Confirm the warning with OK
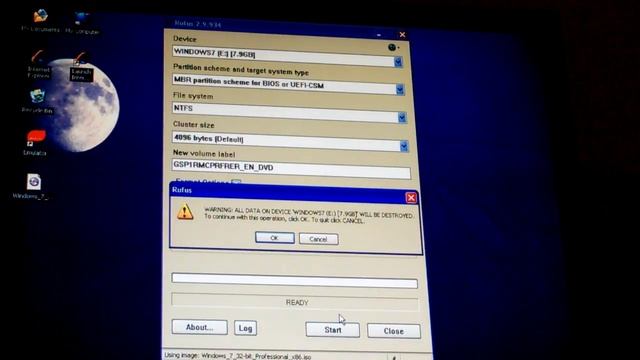The width and height of the screenshot is (640, 360). pos(275,238)
